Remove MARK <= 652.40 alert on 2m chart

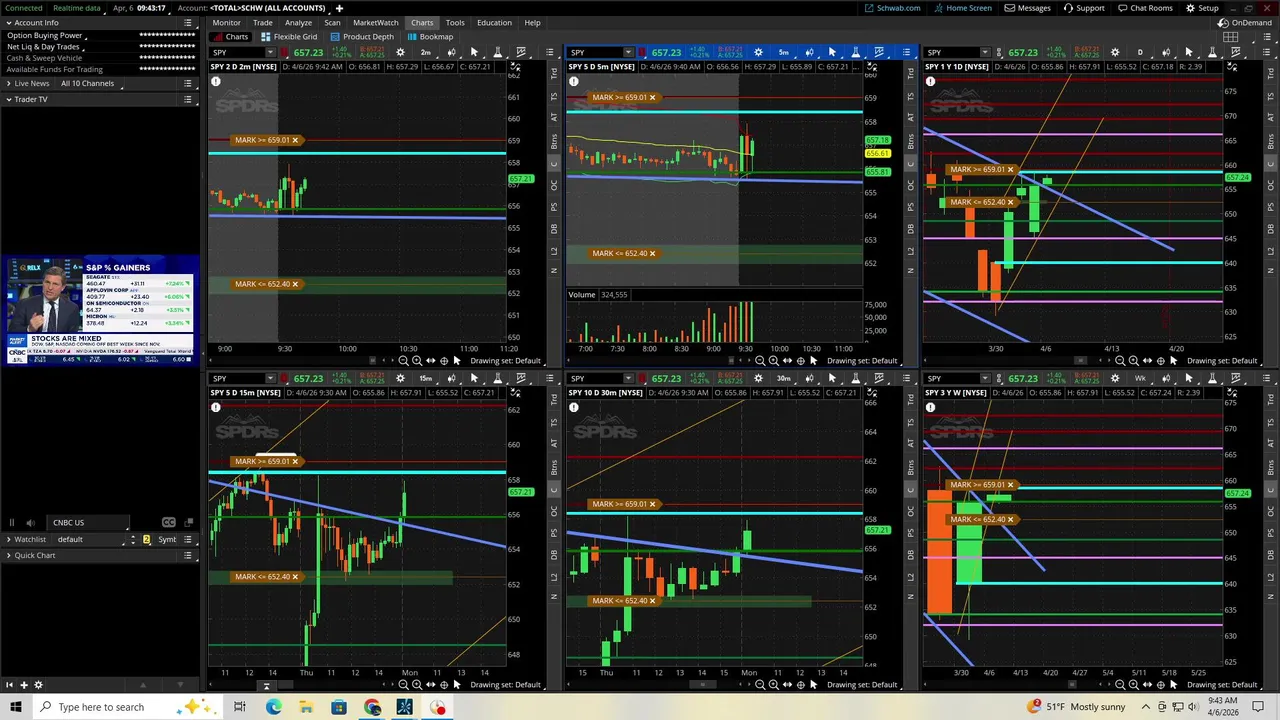click(295, 284)
